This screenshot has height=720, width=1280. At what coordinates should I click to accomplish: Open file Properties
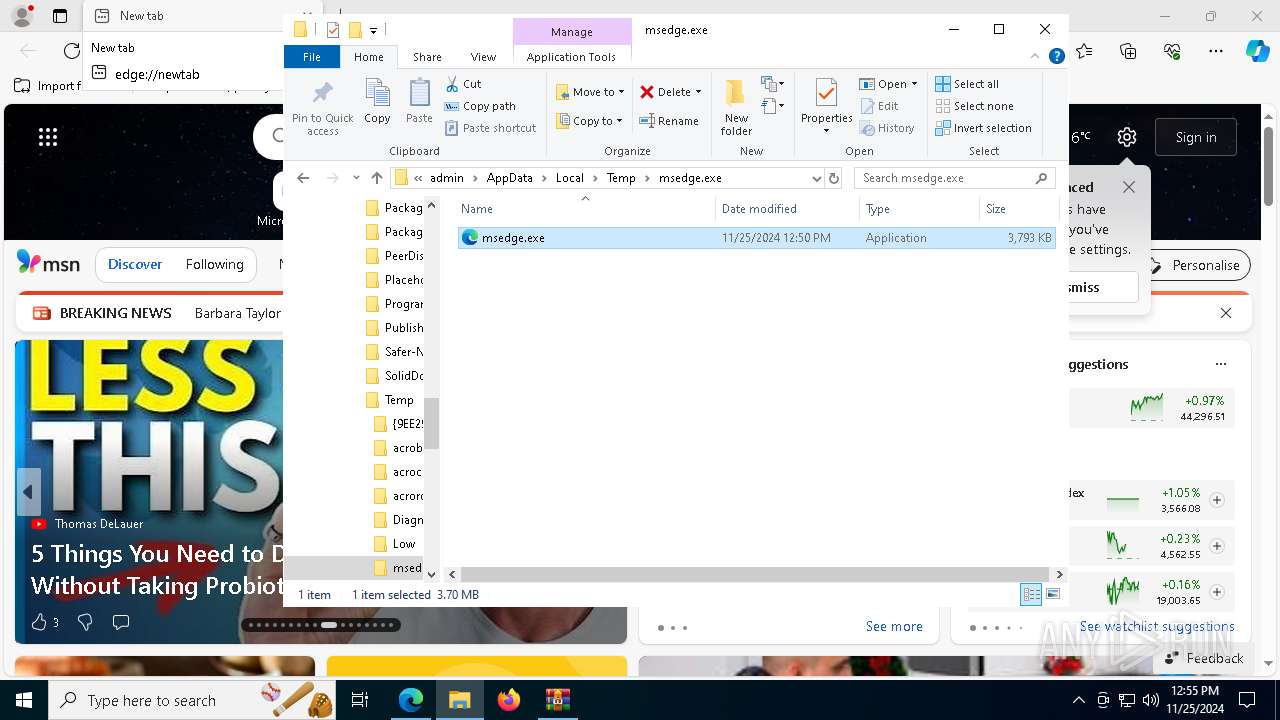point(826,106)
